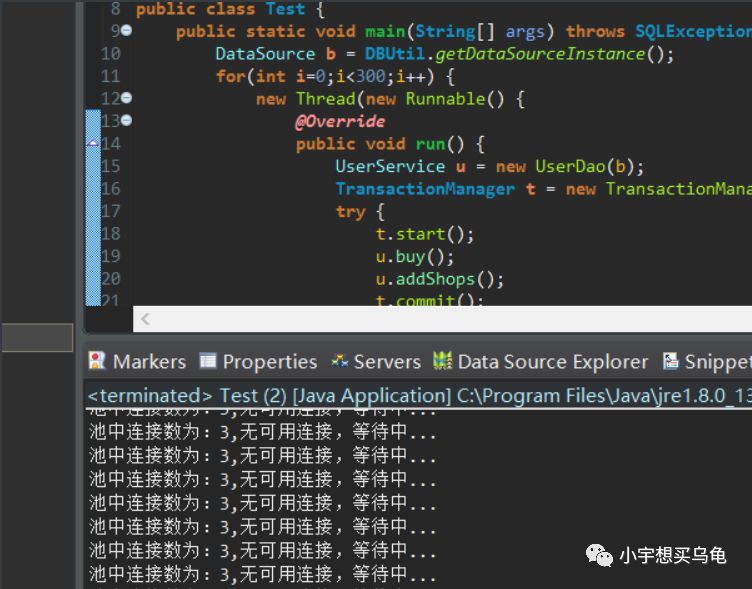Switch to the Snippets tab
Image resolution: width=752 pixels, height=589 pixels.
707,362
